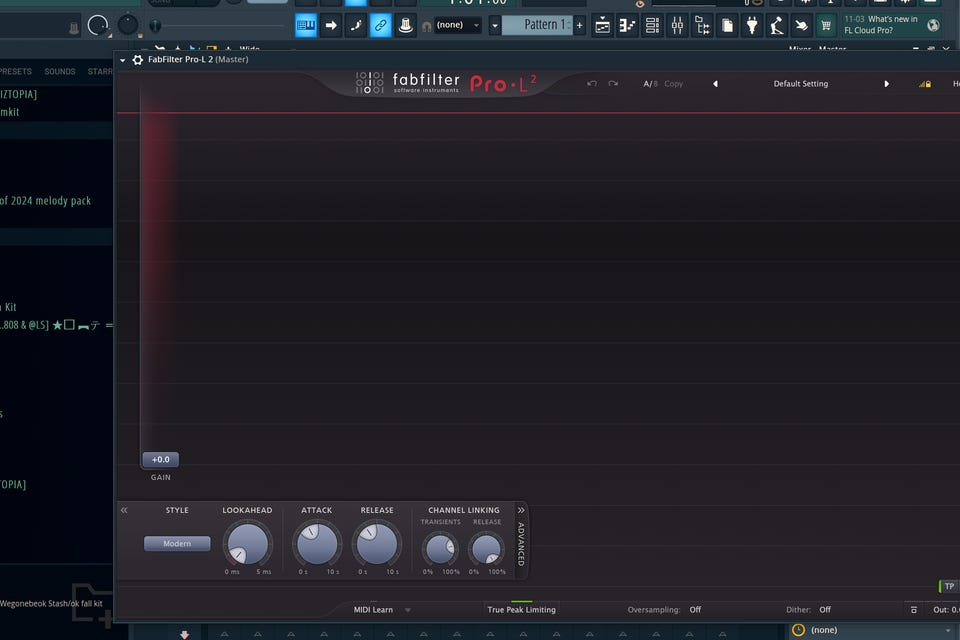960x640 pixels.
Task: Open What's new in FL Cloud Pro news
Action: pyautogui.click(x=881, y=24)
